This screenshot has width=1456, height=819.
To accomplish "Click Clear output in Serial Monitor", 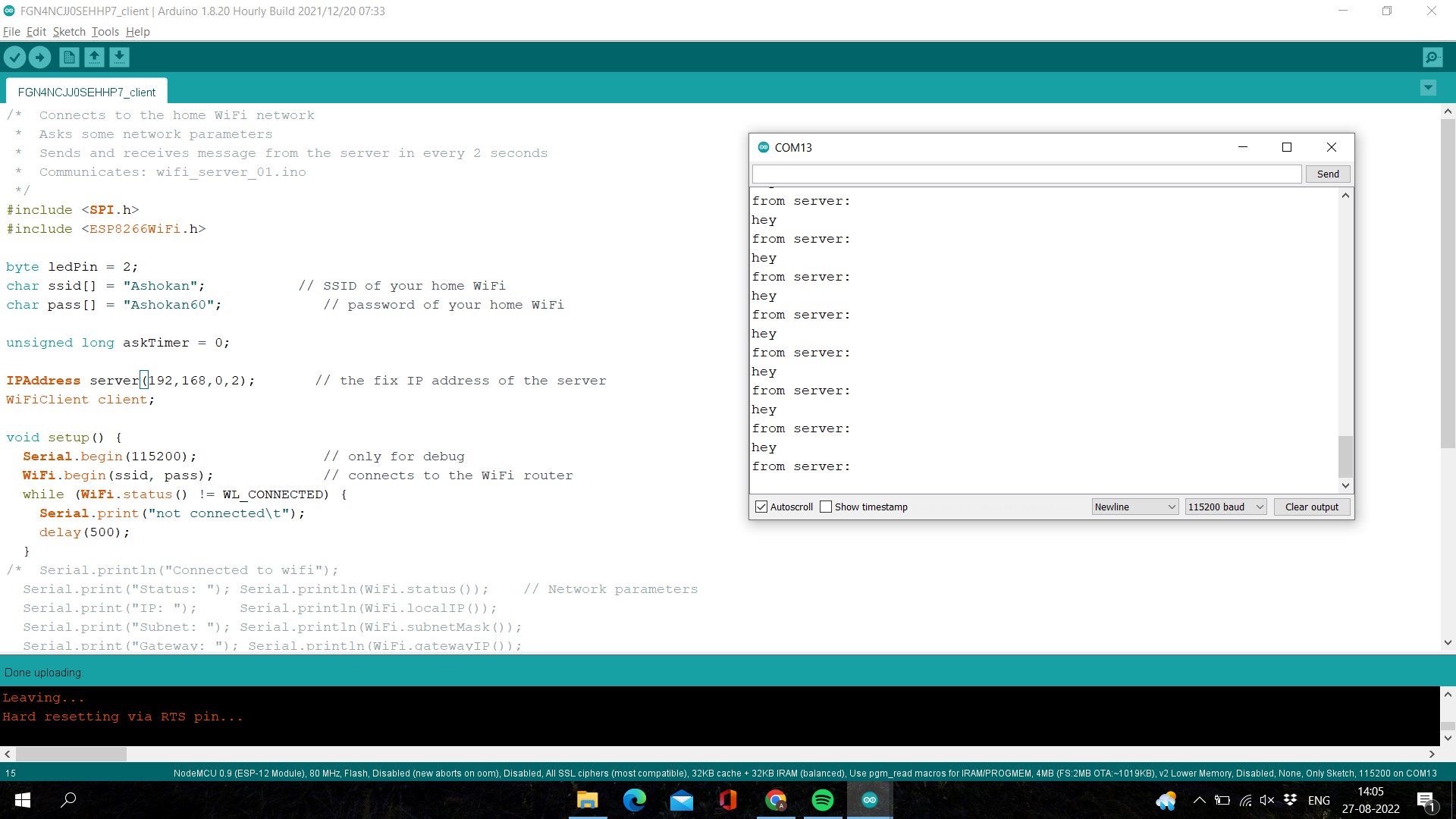I will point(1311,507).
